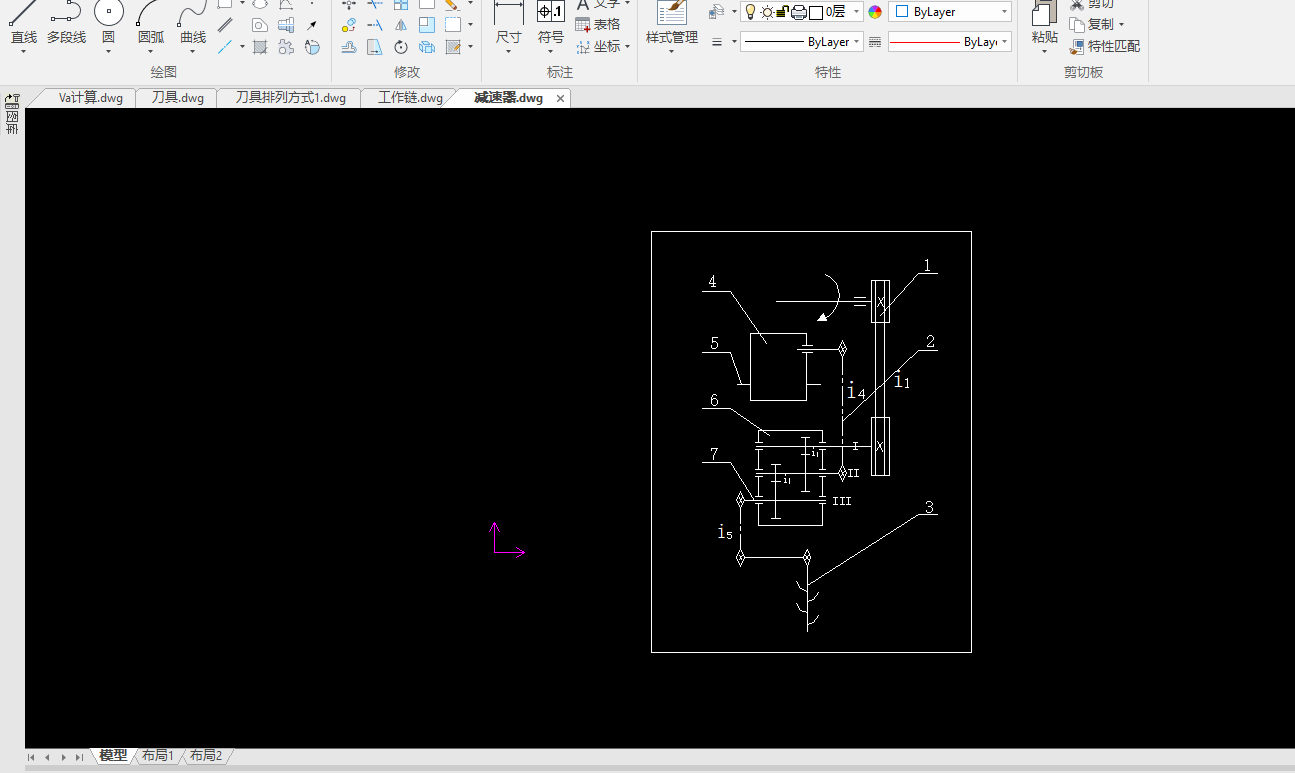Select the 减速器.dwg tab
The image size is (1295, 773).
pos(508,98)
